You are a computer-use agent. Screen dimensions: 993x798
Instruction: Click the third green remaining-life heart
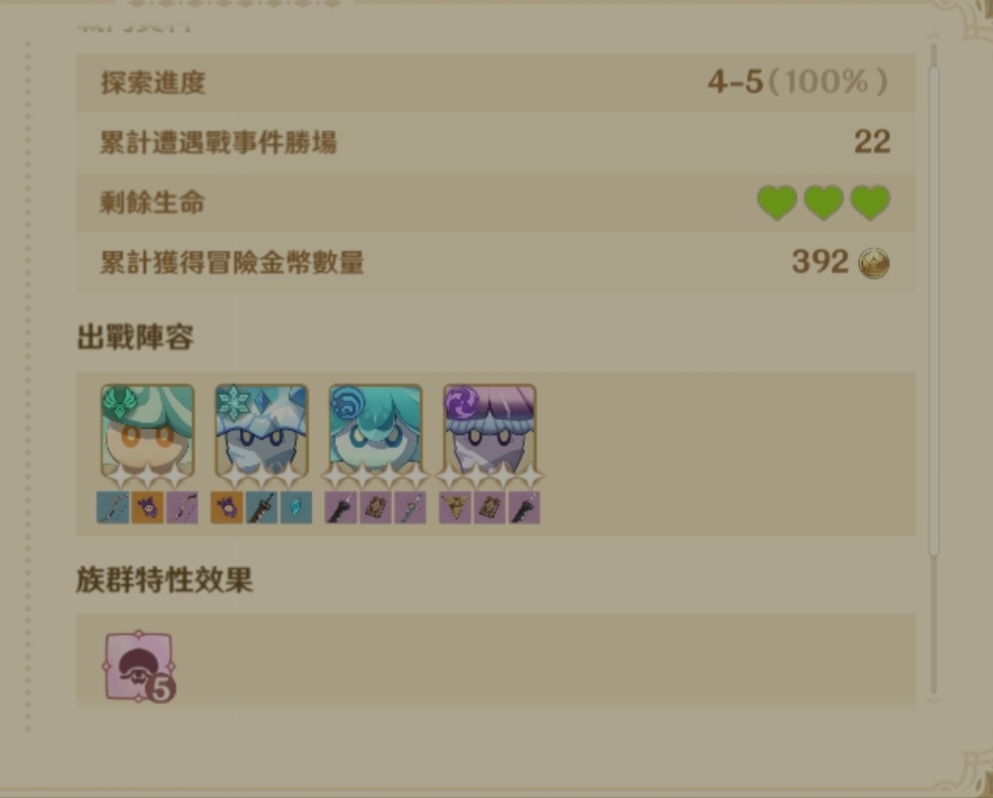pos(870,203)
